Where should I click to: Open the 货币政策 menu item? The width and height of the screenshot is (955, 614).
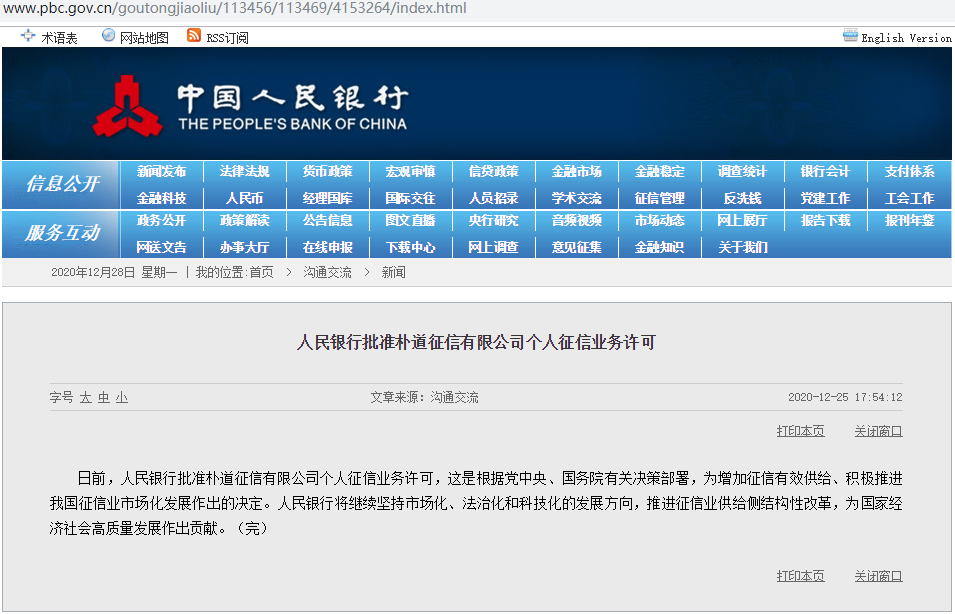point(327,172)
